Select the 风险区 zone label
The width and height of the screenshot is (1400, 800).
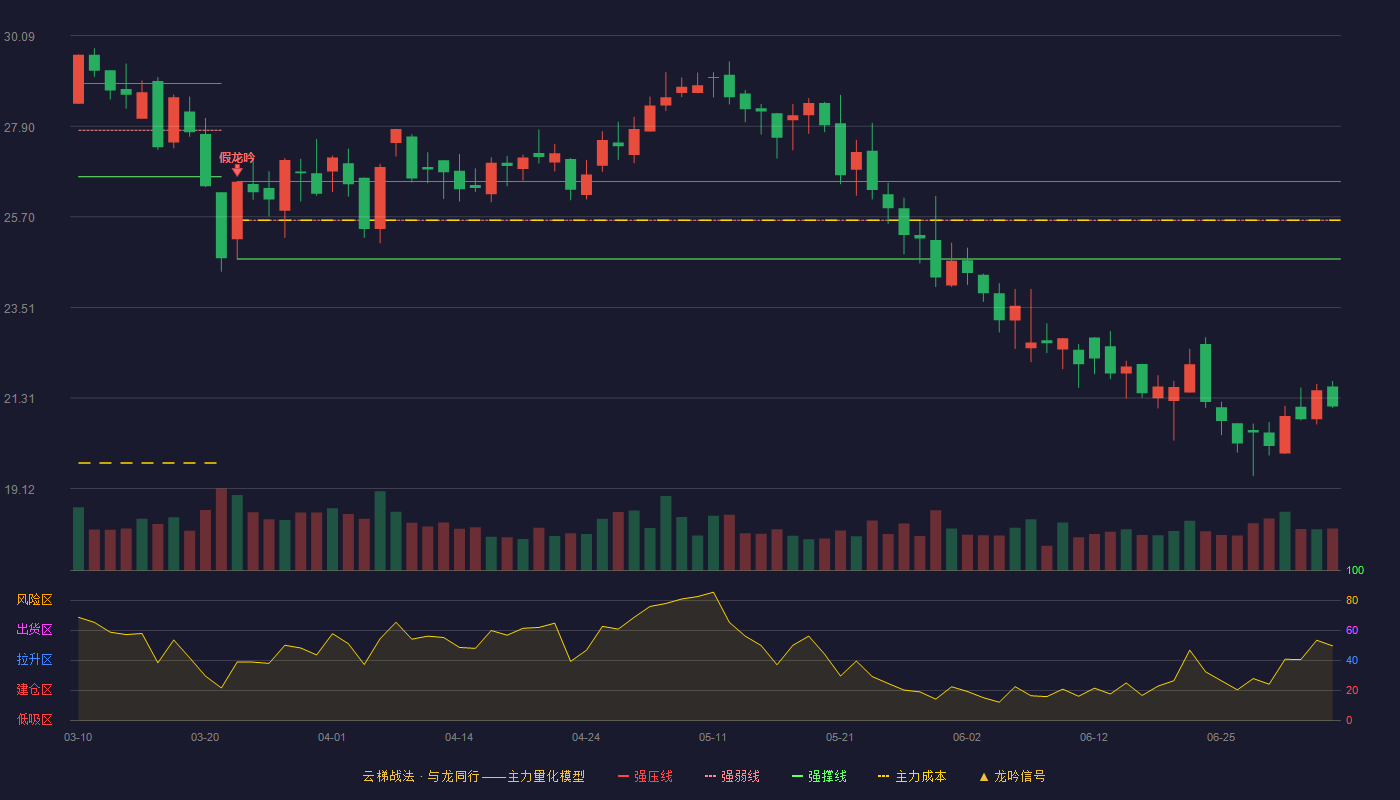[x=34, y=600]
